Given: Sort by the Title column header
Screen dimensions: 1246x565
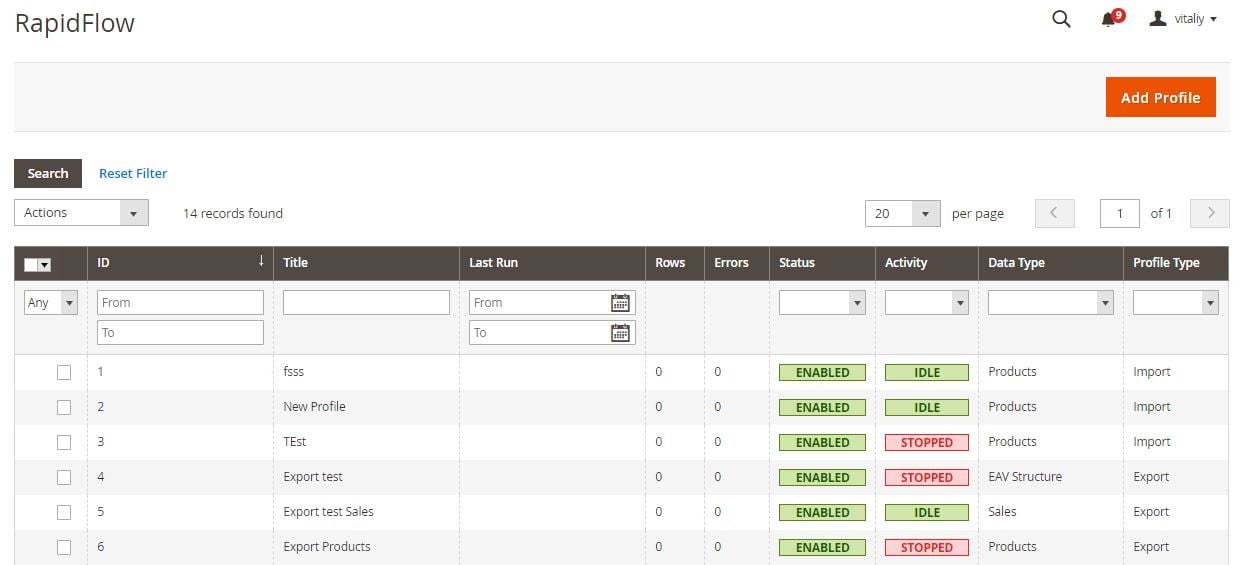Looking at the screenshot, I should click(366, 263).
